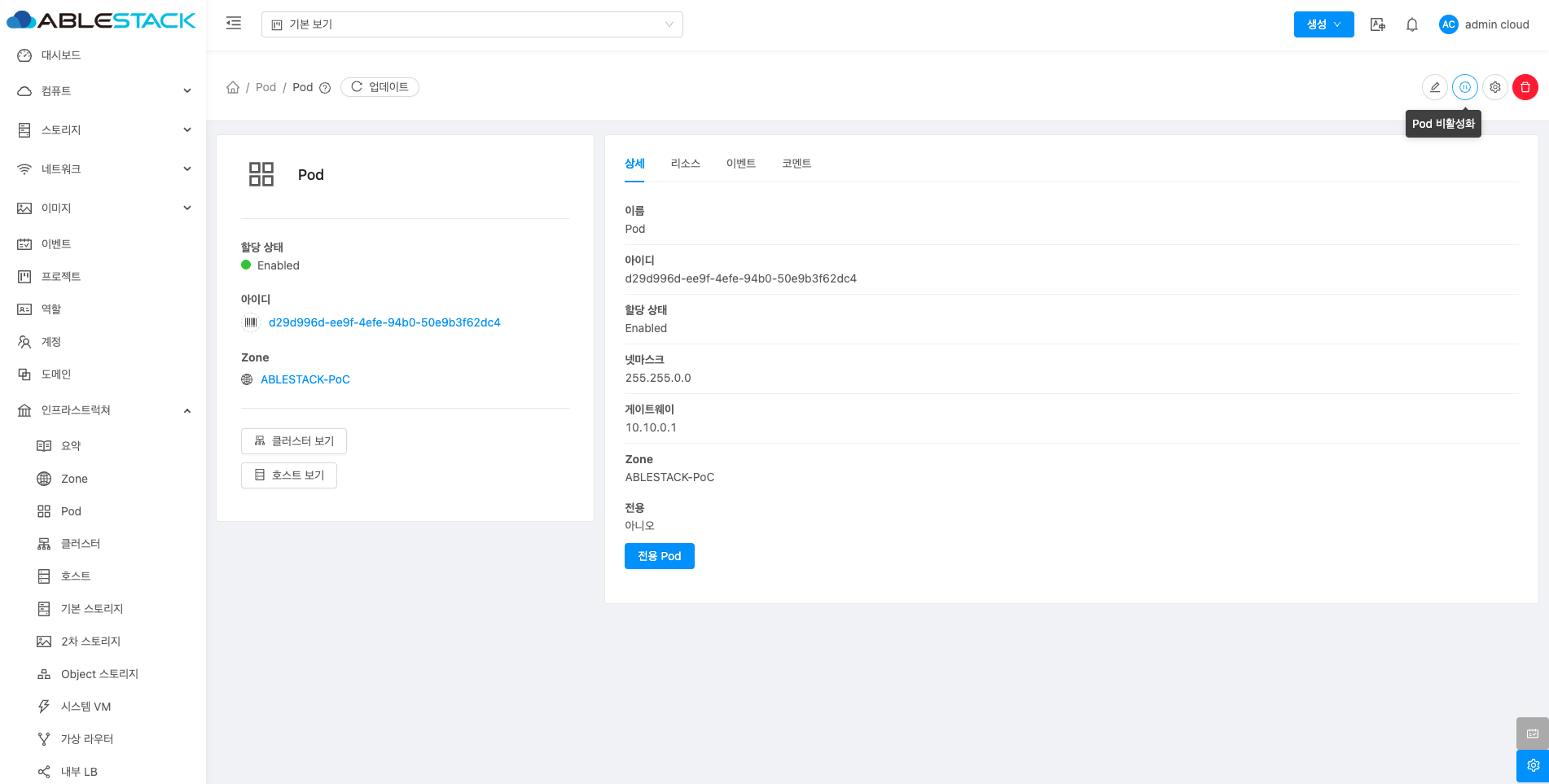Switch to the 코멘트 tab

point(796,164)
